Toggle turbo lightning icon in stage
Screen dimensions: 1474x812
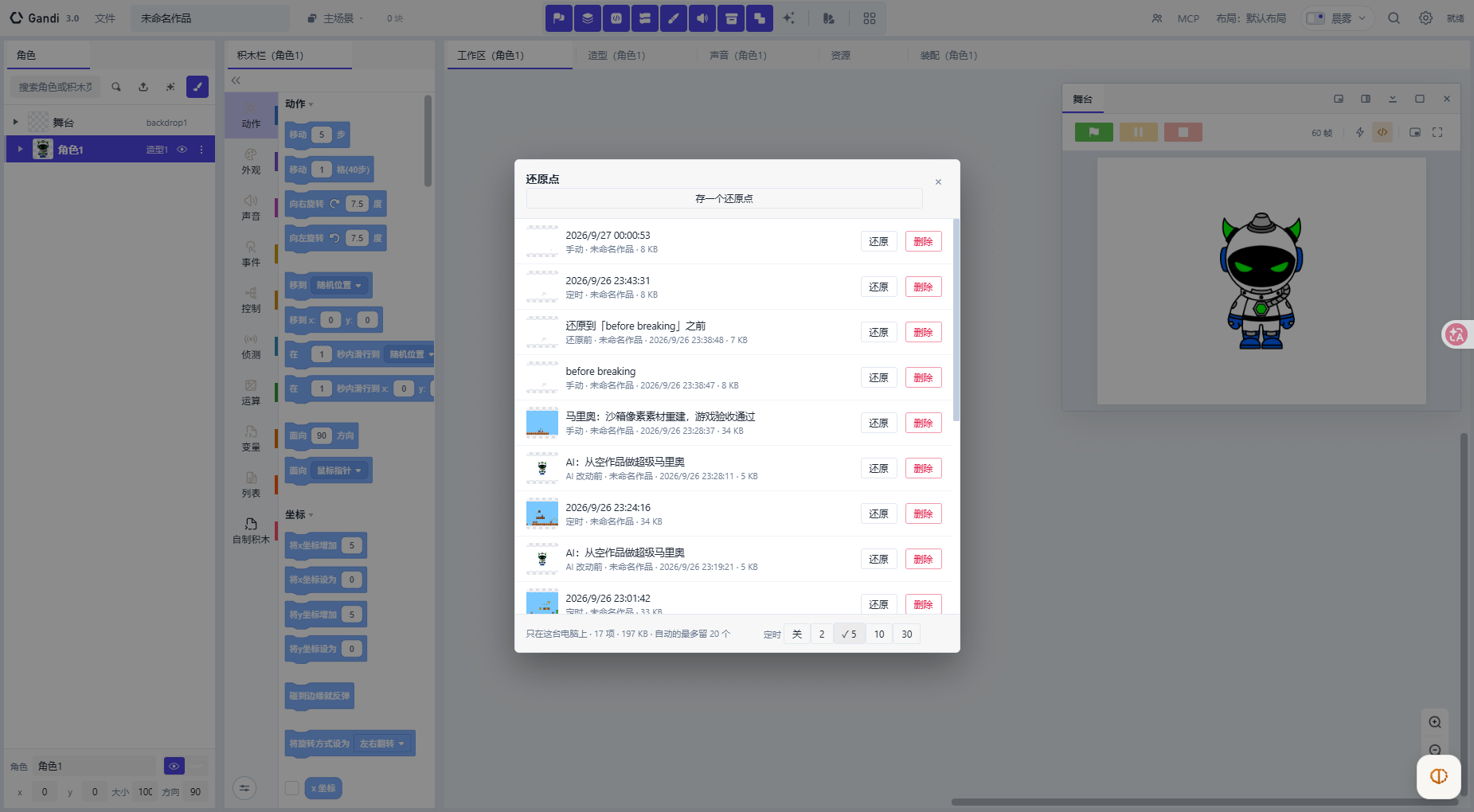coord(1360,132)
